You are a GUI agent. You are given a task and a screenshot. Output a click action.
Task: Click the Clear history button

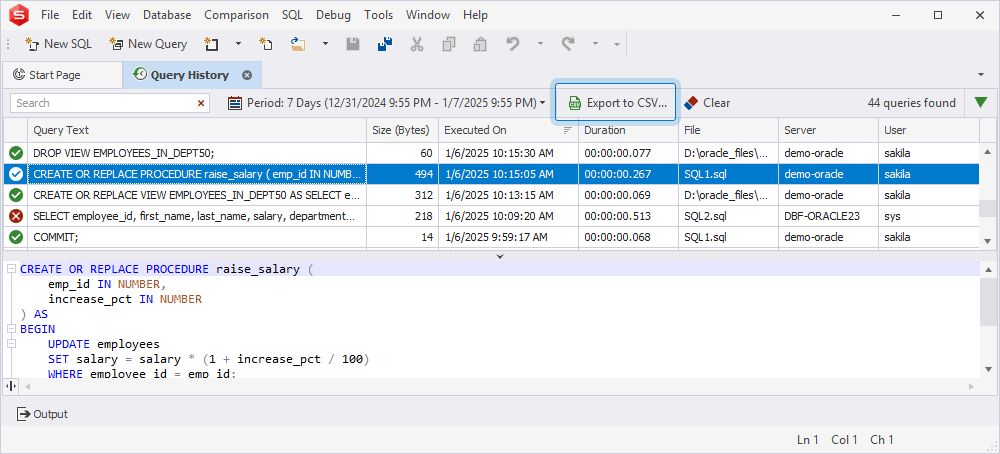point(707,103)
